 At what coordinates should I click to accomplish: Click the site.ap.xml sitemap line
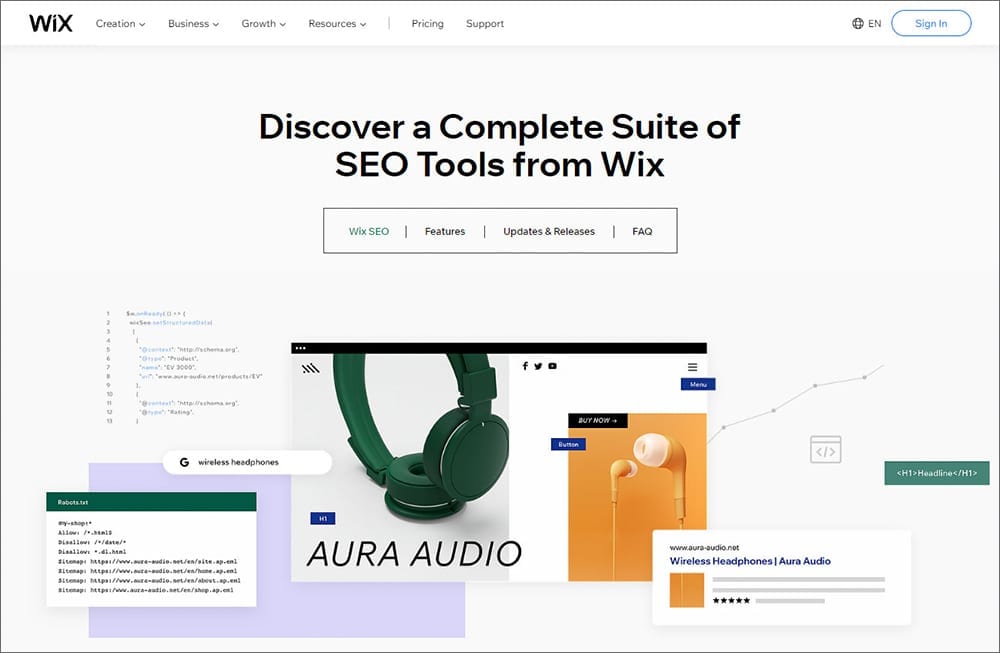point(147,562)
